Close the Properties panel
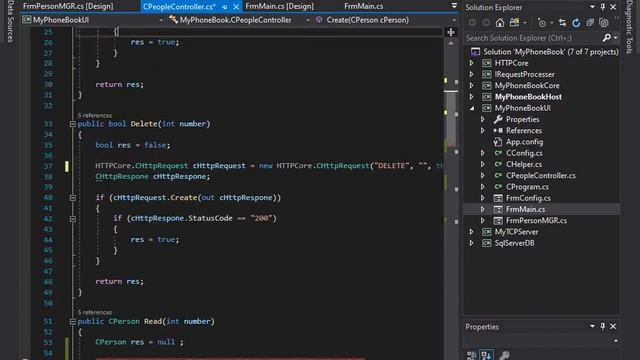Screen dimensions: 640x360 point(613,327)
